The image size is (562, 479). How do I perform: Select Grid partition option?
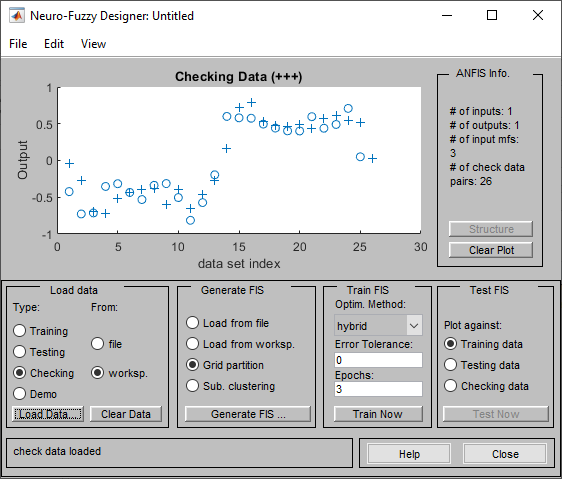click(x=192, y=365)
